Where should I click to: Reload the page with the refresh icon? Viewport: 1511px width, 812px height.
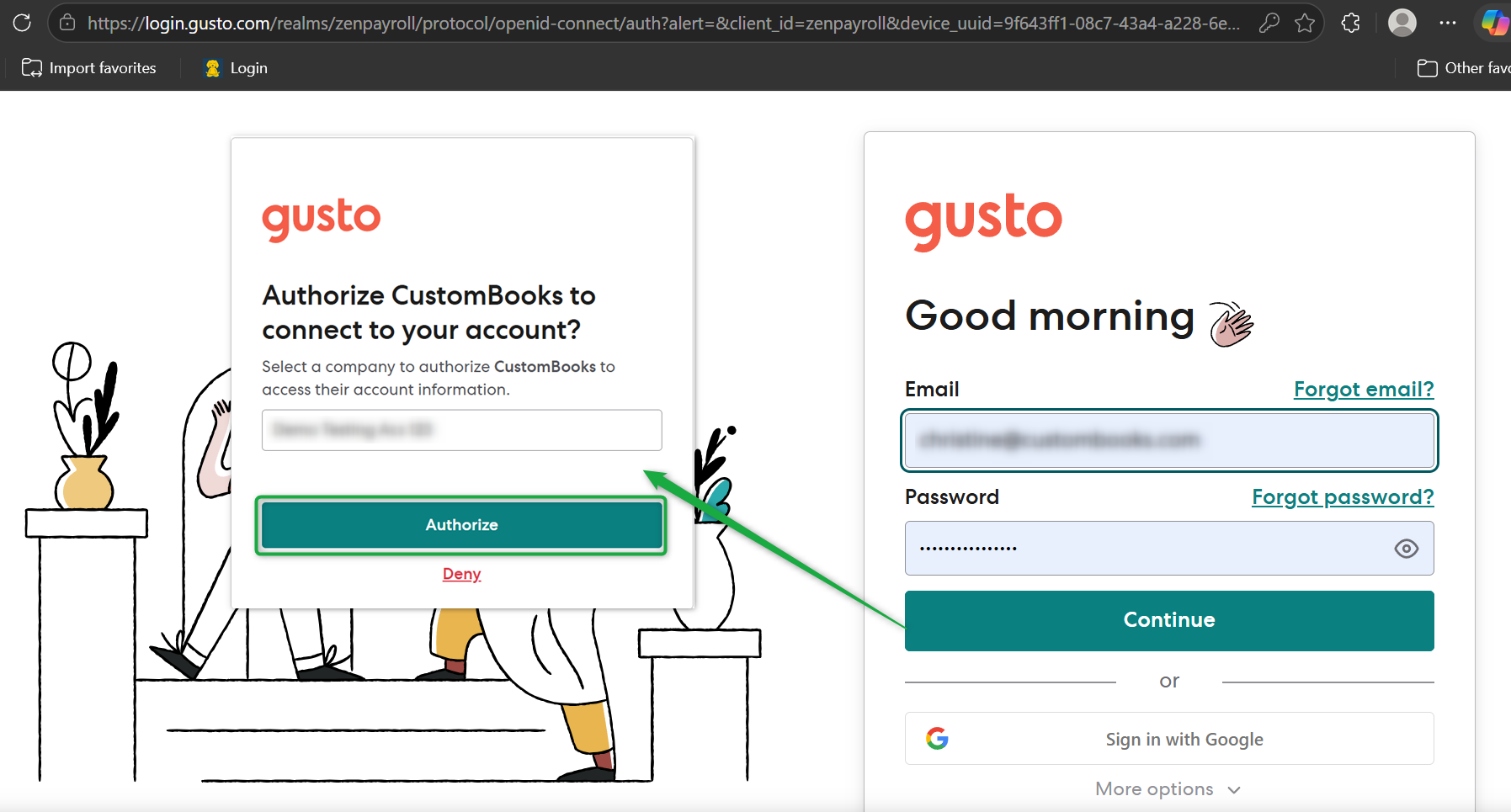tap(22, 23)
